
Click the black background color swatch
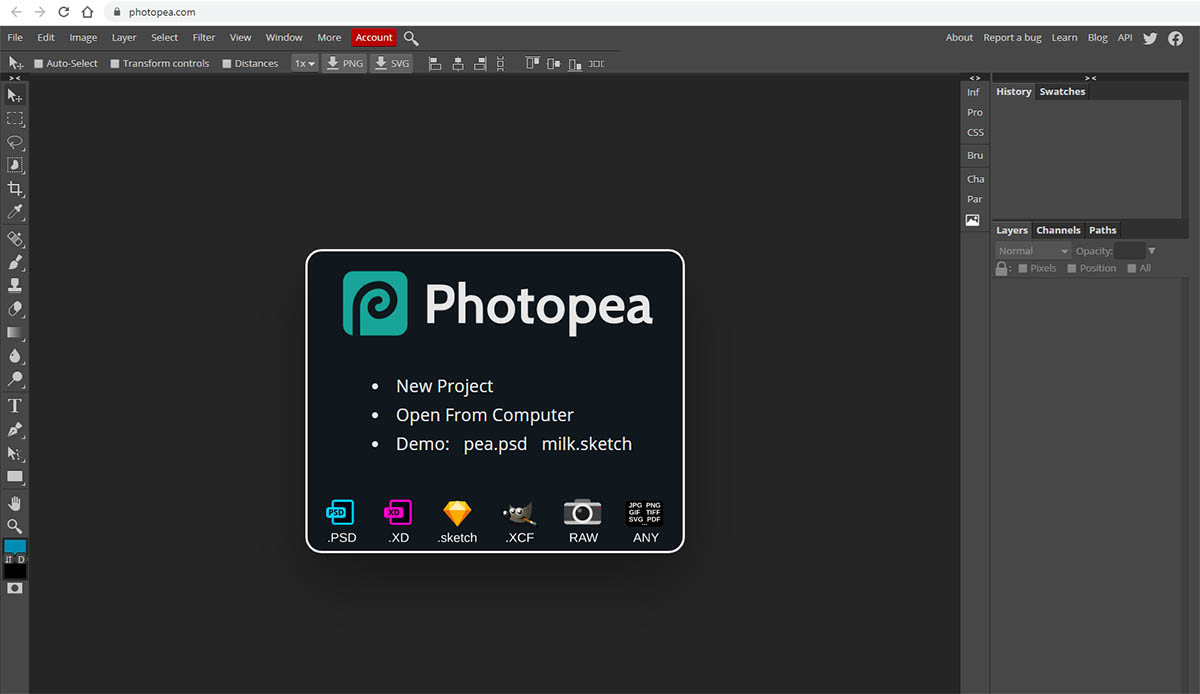click(15, 571)
